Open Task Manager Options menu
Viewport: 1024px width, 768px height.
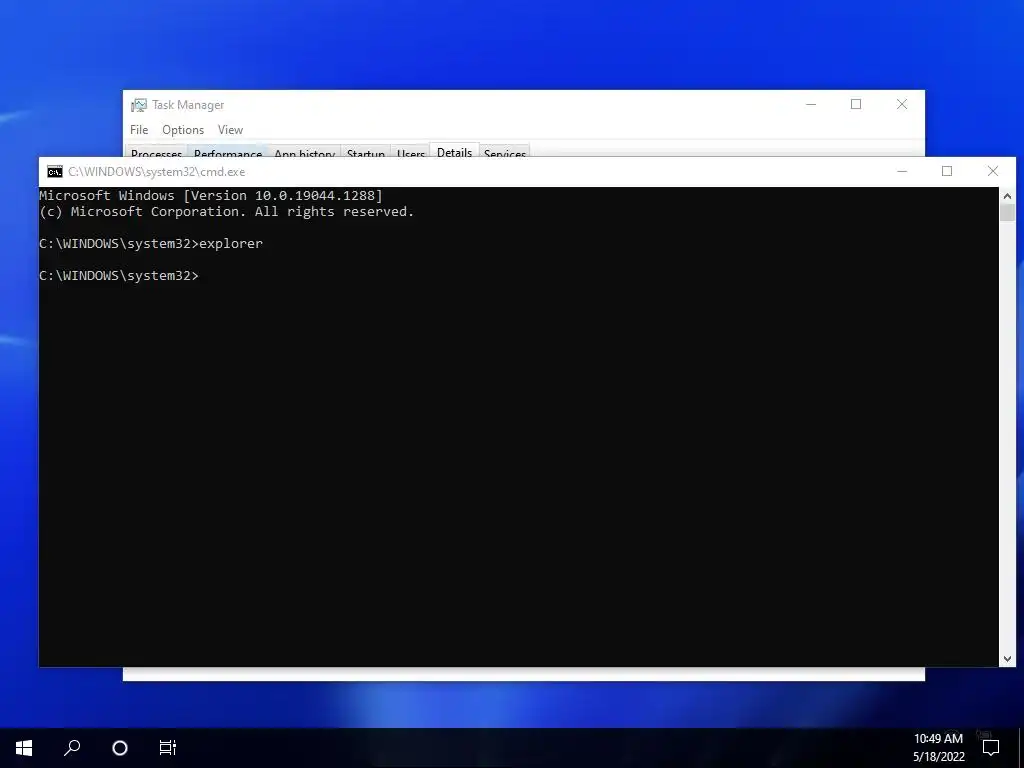pyautogui.click(x=183, y=130)
